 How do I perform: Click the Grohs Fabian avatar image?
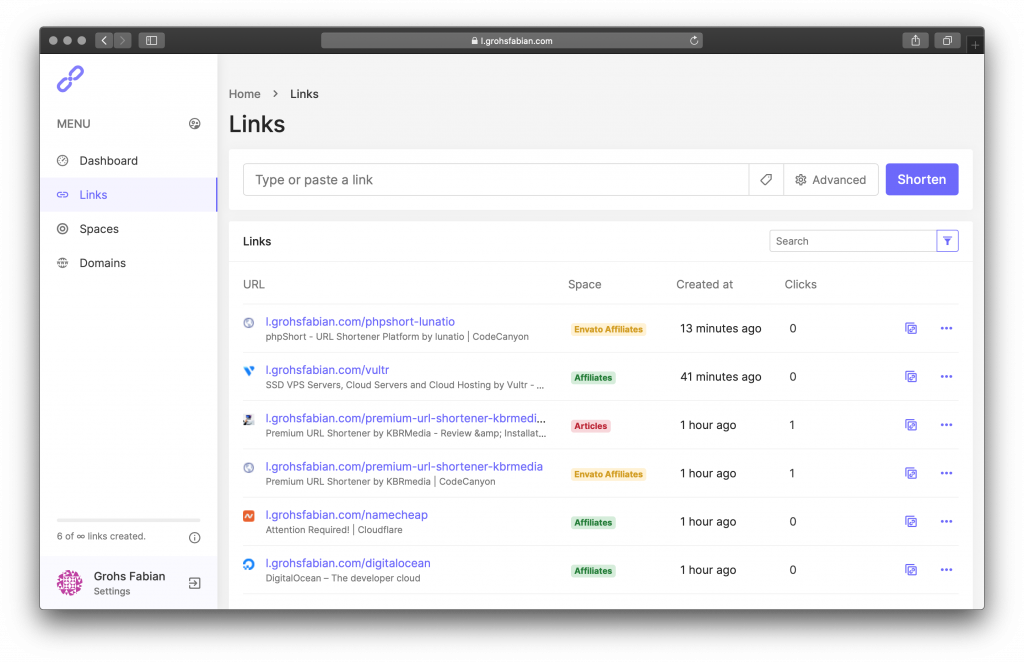(x=70, y=583)
